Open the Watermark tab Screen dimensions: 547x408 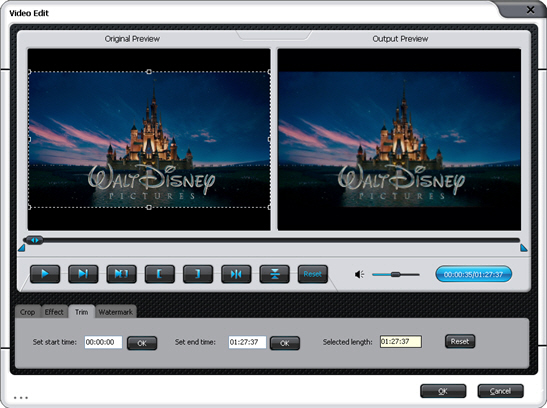click(x=115, y=312)
